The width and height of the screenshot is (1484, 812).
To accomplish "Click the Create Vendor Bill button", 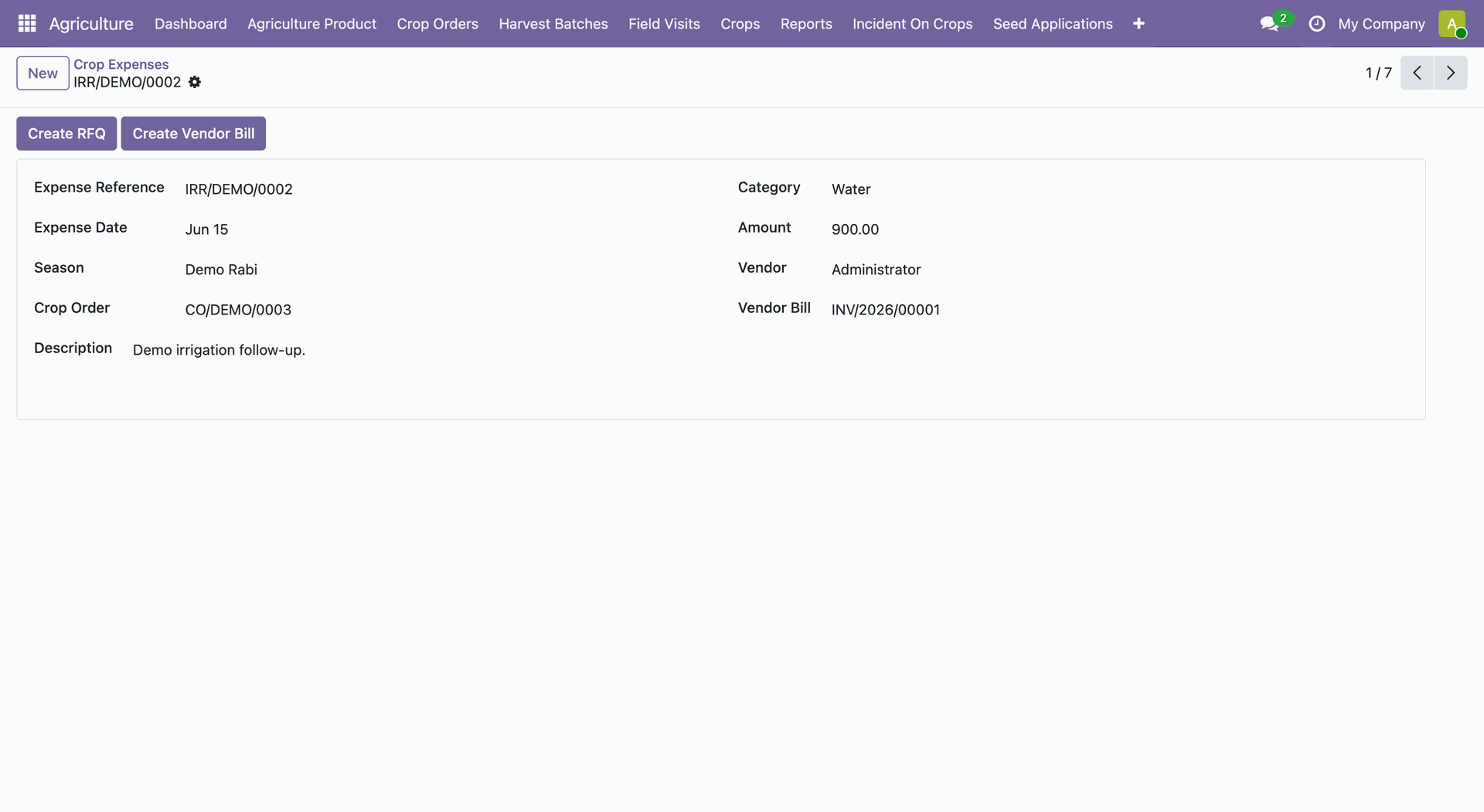I will coord(193,134).
